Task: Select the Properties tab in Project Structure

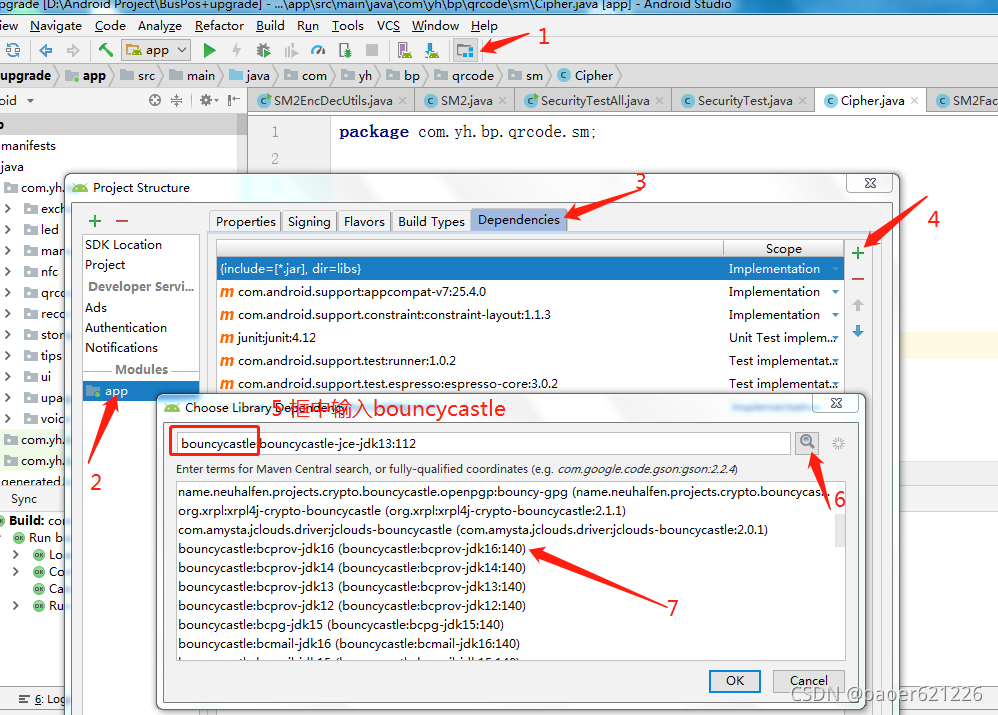Action: 245,221
